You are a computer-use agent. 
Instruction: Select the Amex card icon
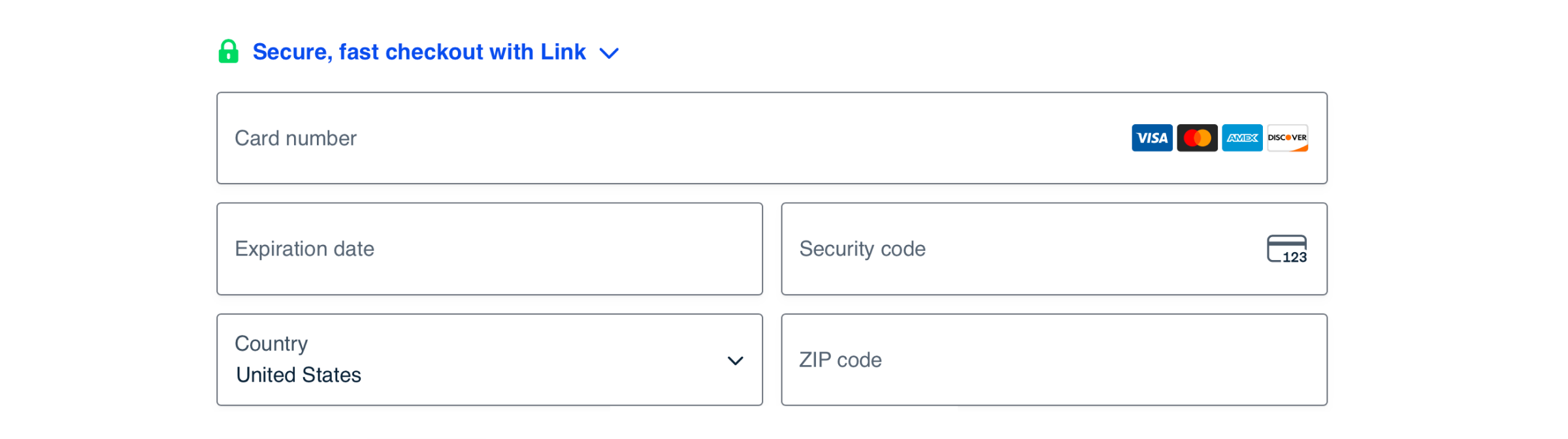pyautogui.click(x=1242, y=138)
